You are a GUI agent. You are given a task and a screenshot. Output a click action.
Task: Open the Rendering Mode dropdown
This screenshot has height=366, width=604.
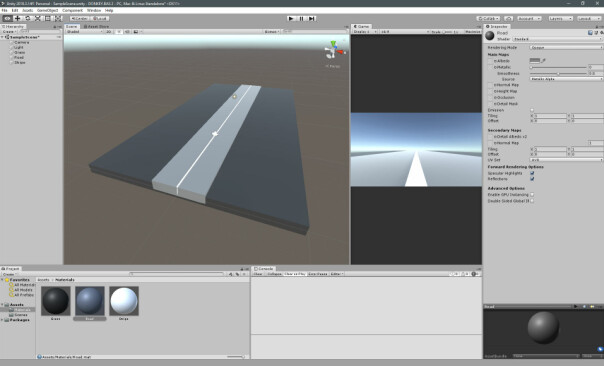tap(566, 47)
